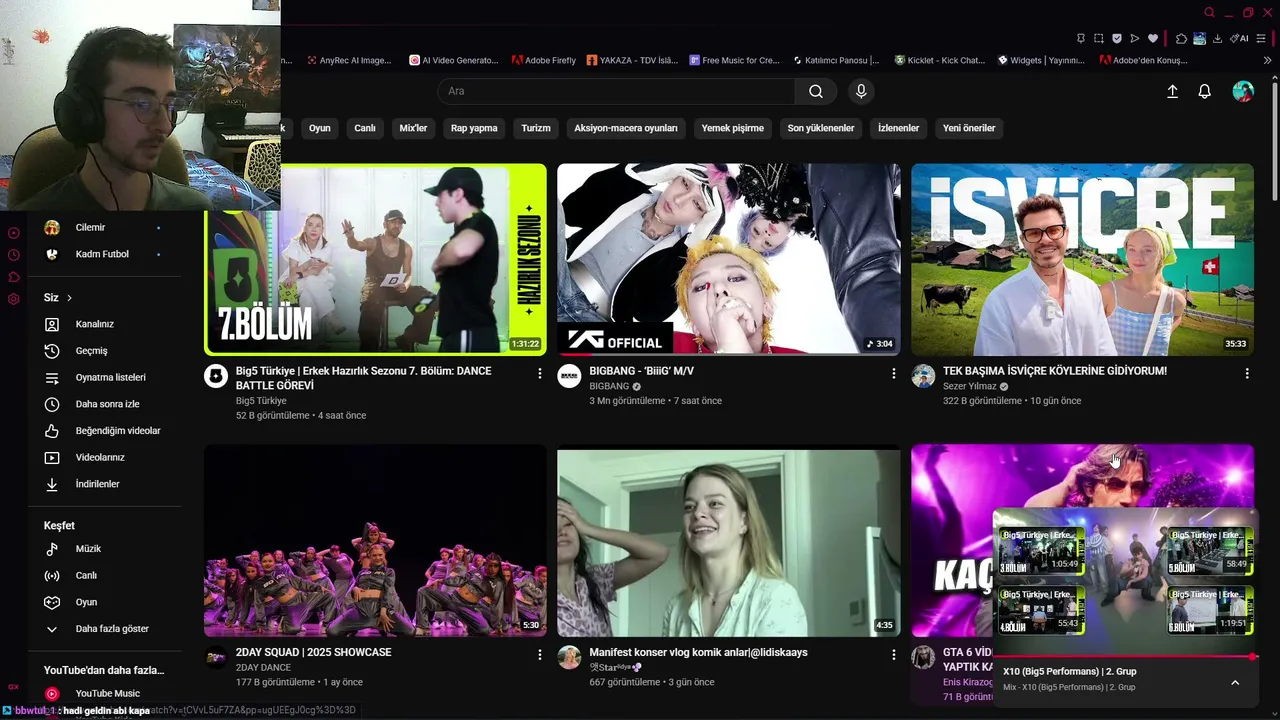Open the Adobe Firefly bookmark
1280x720 pixels.
pos(544,60)
